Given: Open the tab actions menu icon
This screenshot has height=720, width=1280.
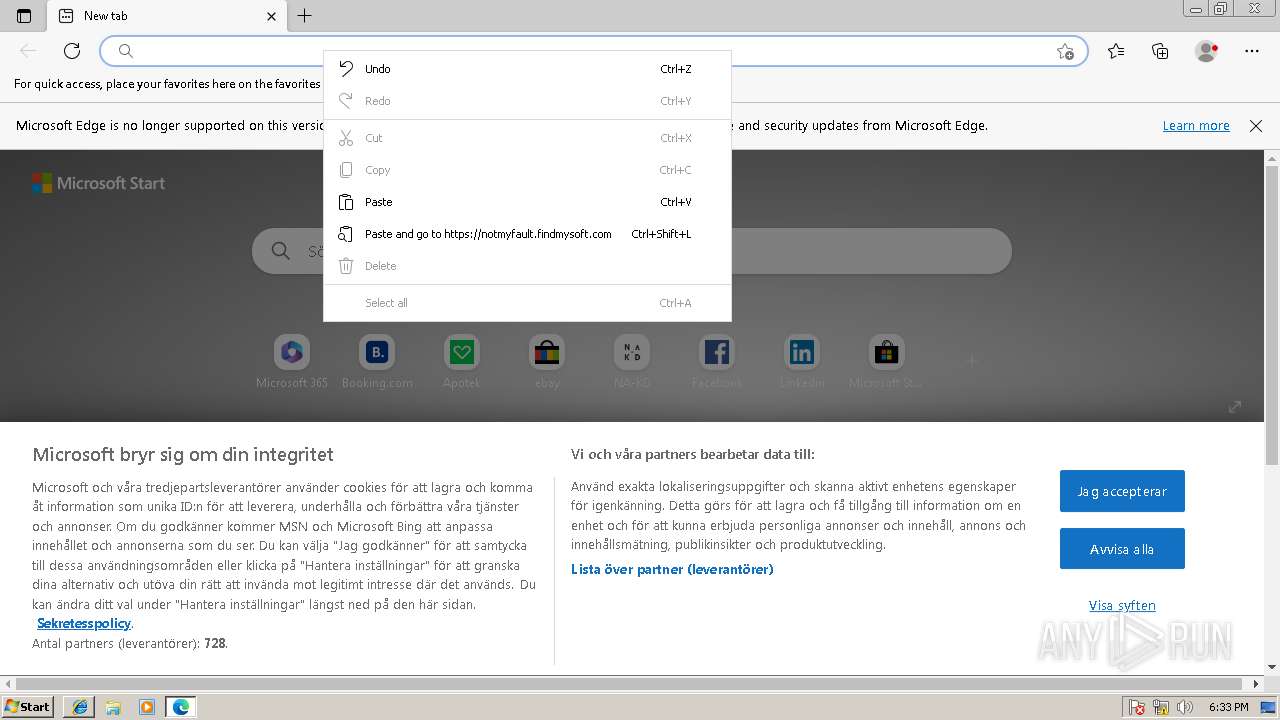Looking at the screenshot, I should coord(24,16).
